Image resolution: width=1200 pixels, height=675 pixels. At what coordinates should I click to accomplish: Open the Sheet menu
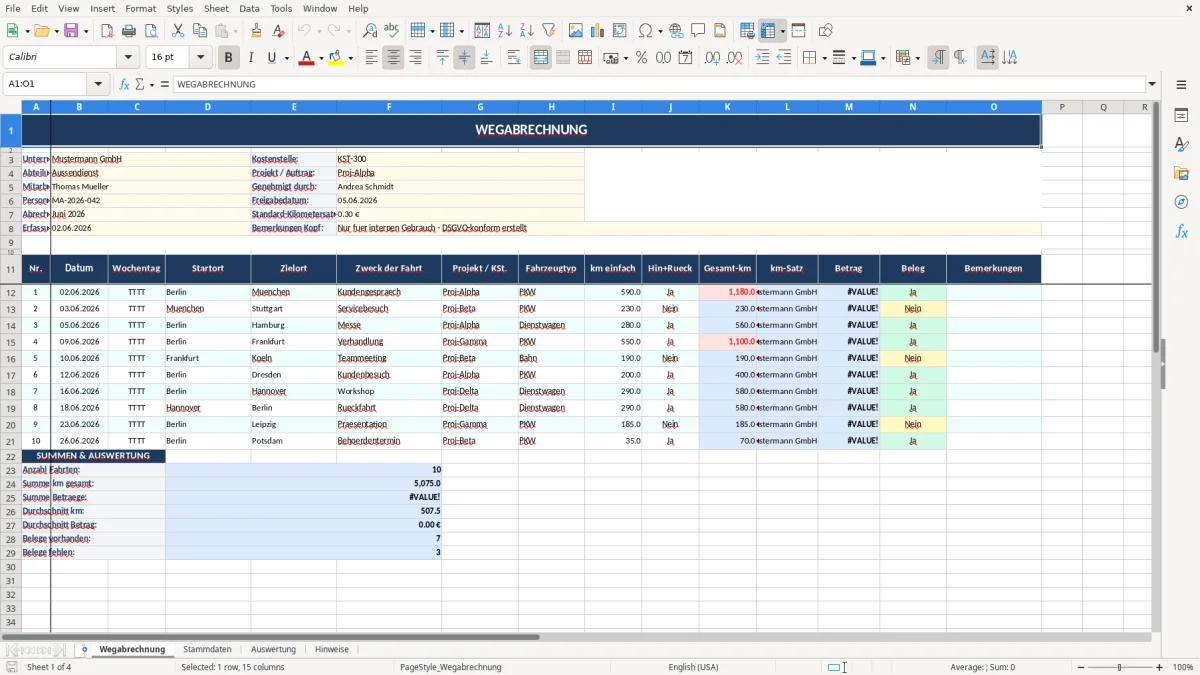(x=216, y=8)
